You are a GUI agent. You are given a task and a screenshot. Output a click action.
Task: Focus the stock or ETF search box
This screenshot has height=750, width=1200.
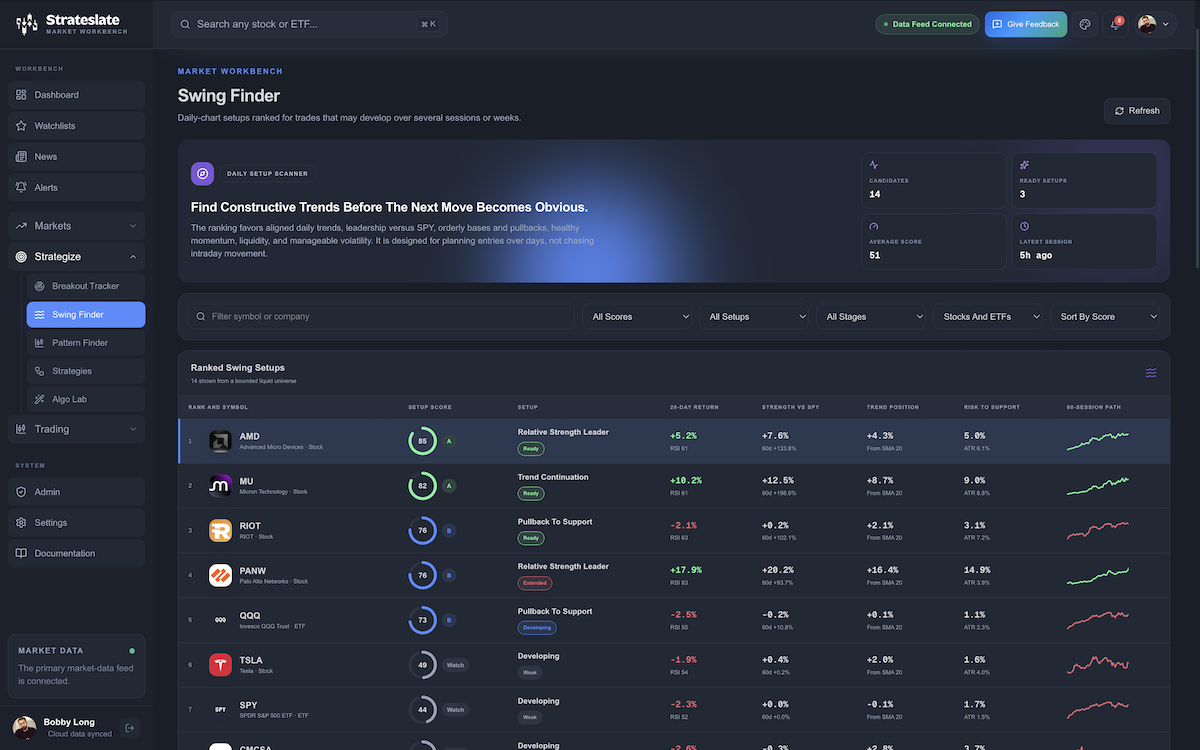[308, 24]
